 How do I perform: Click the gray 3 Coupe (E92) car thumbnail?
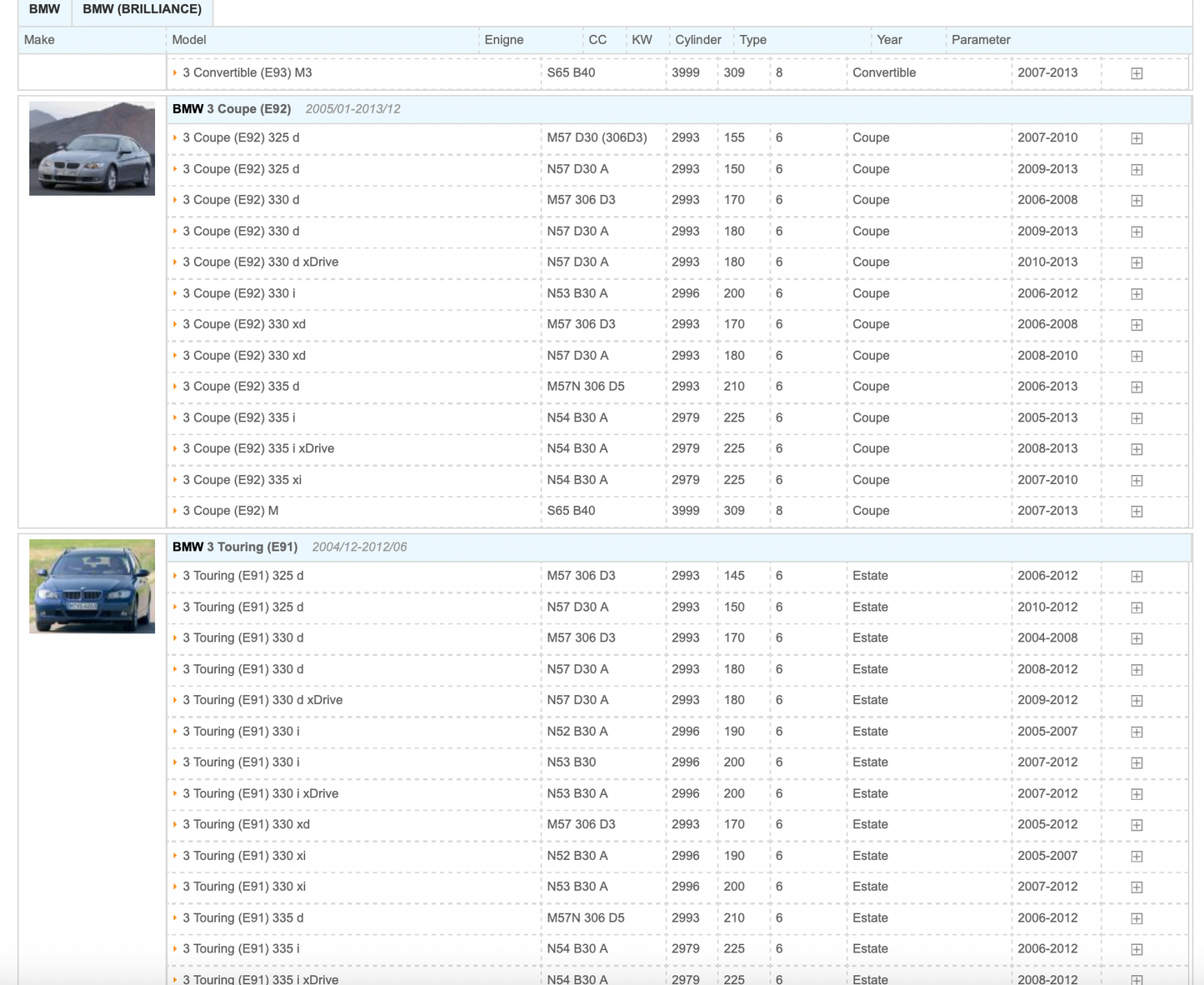tap(92, 148)
